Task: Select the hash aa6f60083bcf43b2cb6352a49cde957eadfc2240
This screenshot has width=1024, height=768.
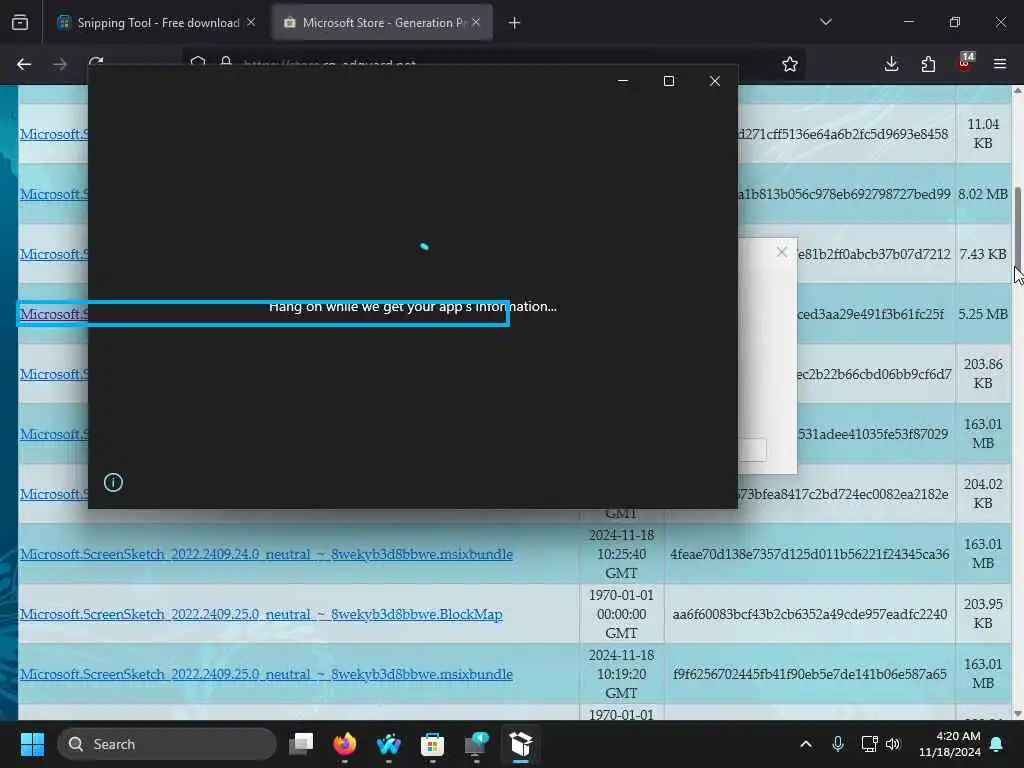Action: [810, 615]
